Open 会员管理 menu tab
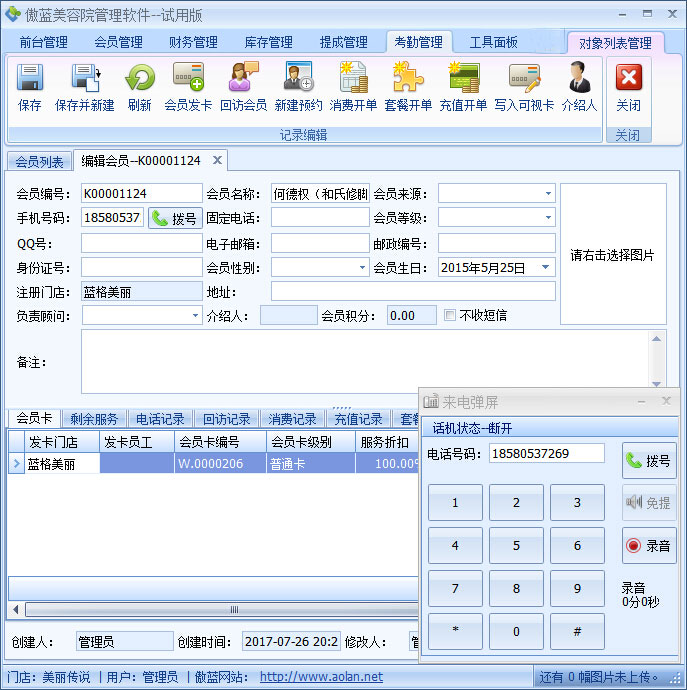This screenshot has width=687, height=690. 118,42
